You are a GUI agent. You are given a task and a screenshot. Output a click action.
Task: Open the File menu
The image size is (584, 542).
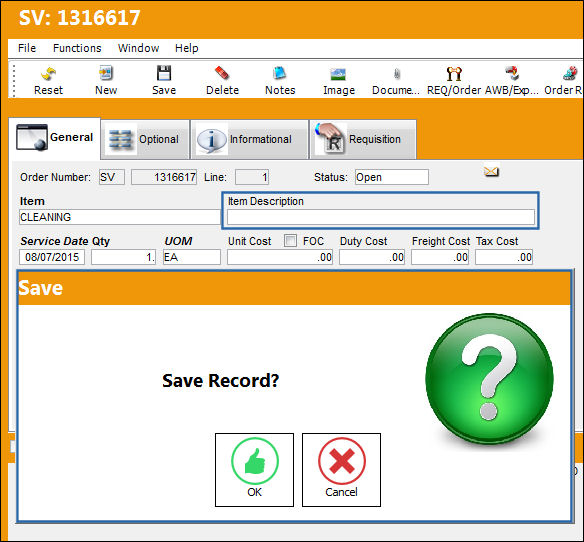point(27,48)
